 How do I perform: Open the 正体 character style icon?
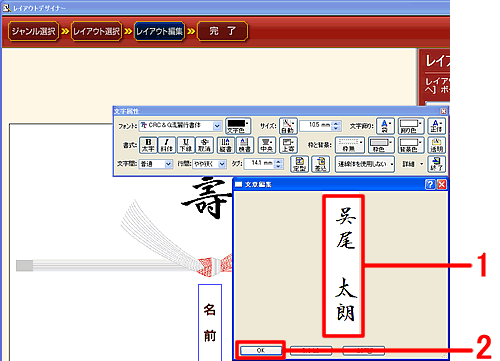[436, 126]
